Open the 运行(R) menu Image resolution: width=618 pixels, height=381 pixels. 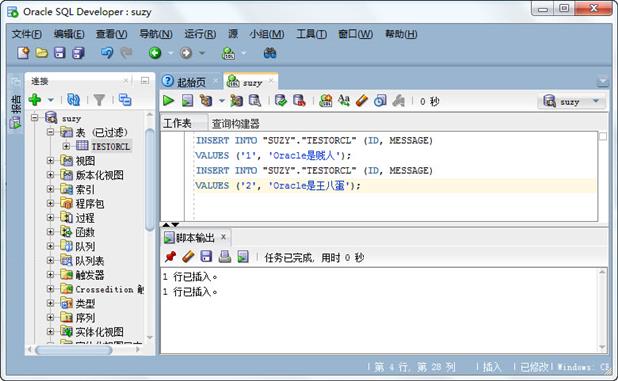click(200, 34)
